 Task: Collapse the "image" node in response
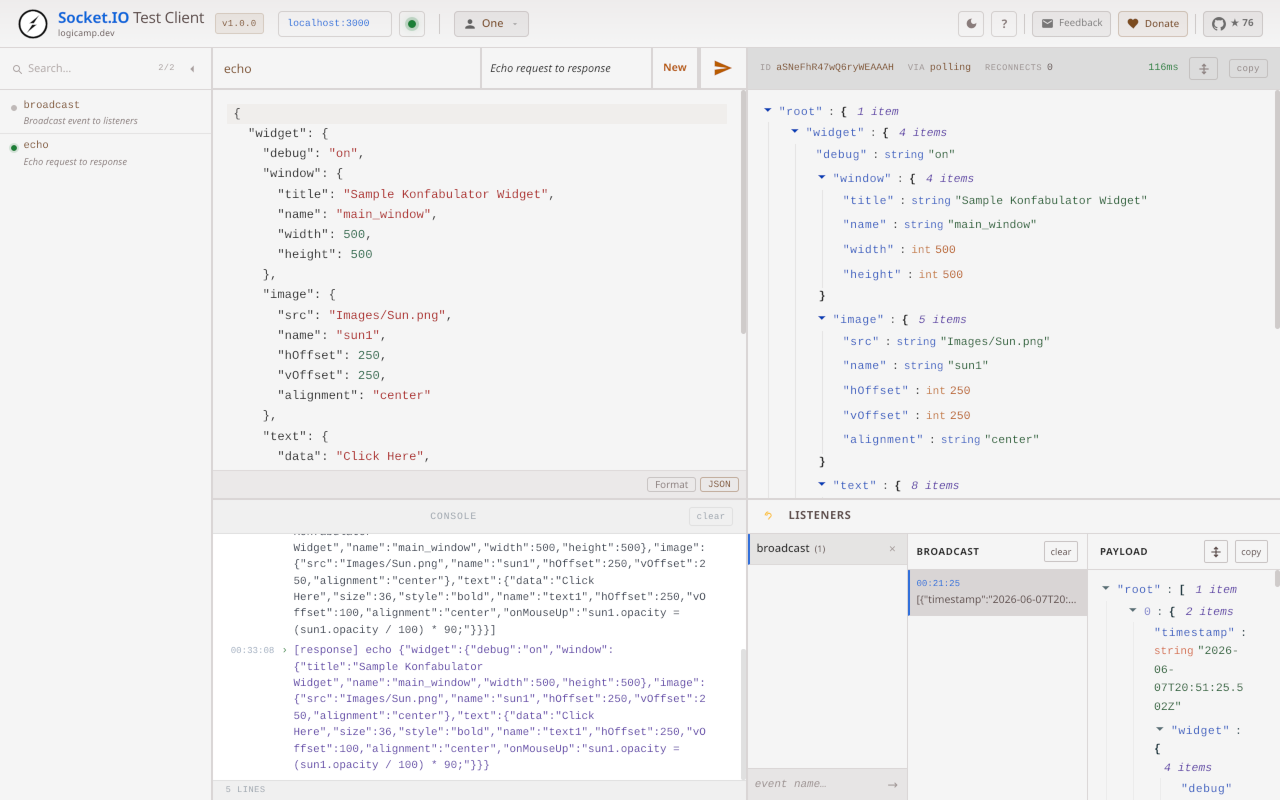822,318
